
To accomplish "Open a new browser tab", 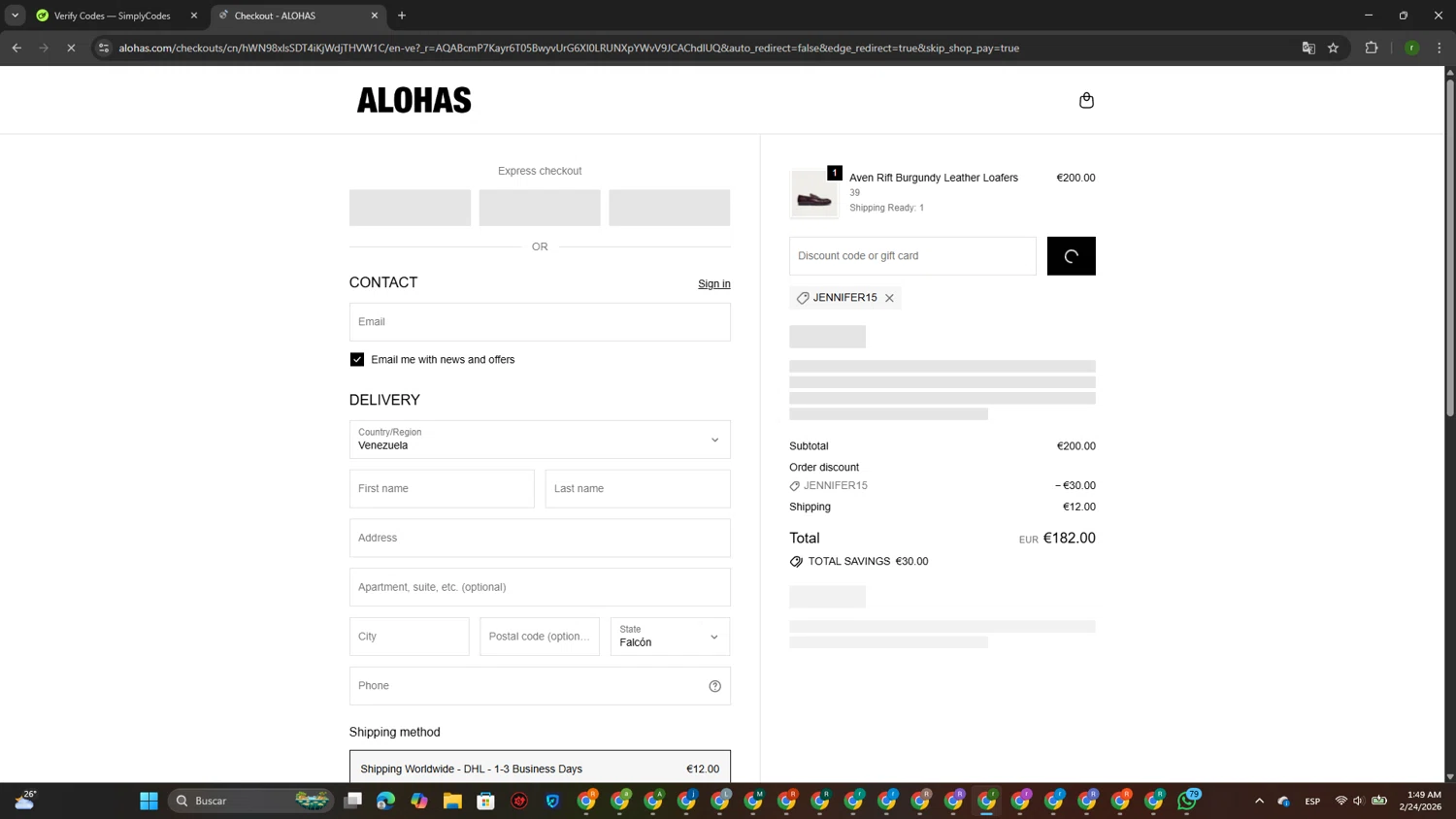I will click(x=402, y=16).
